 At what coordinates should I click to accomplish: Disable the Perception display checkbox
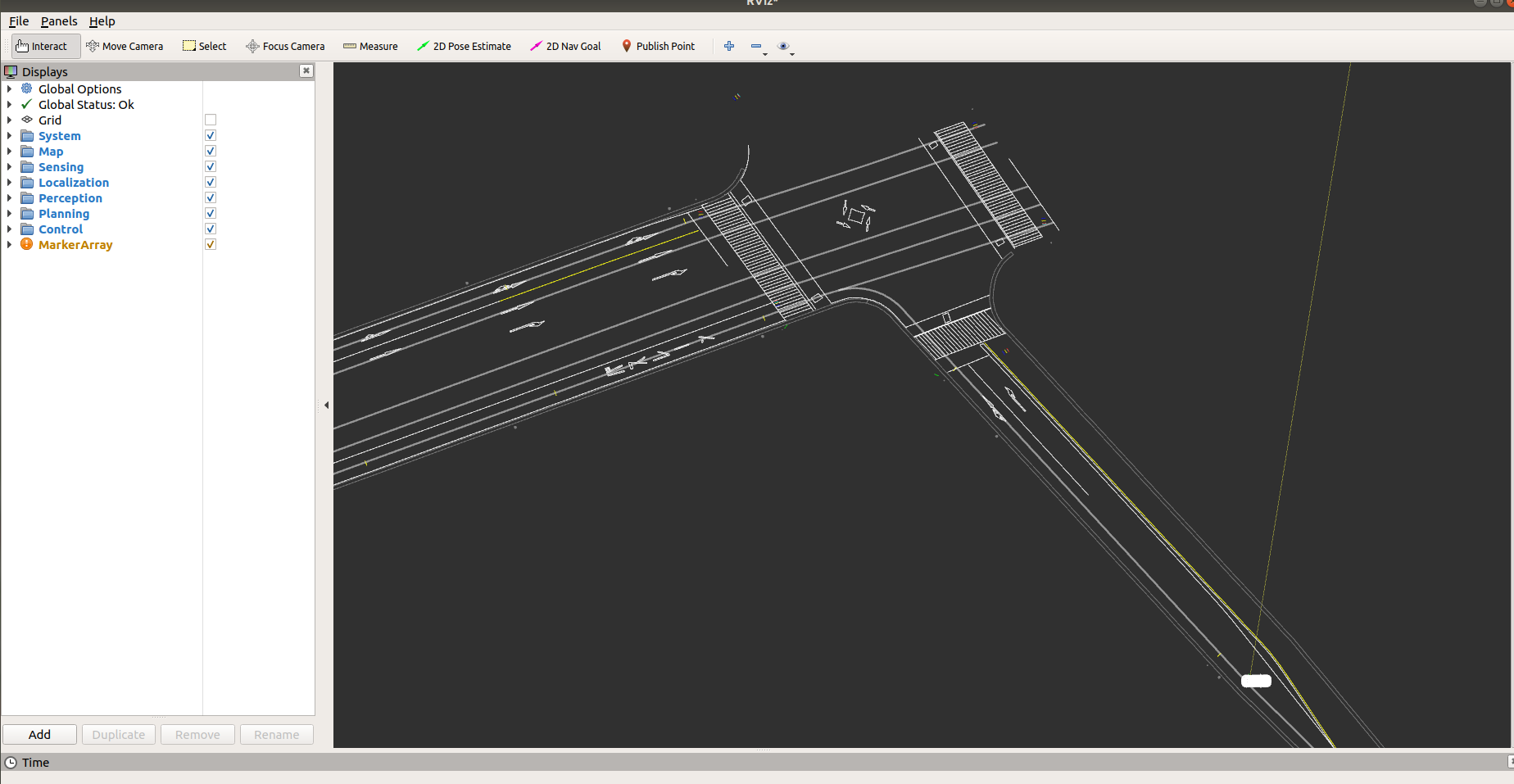click(211, 197)
